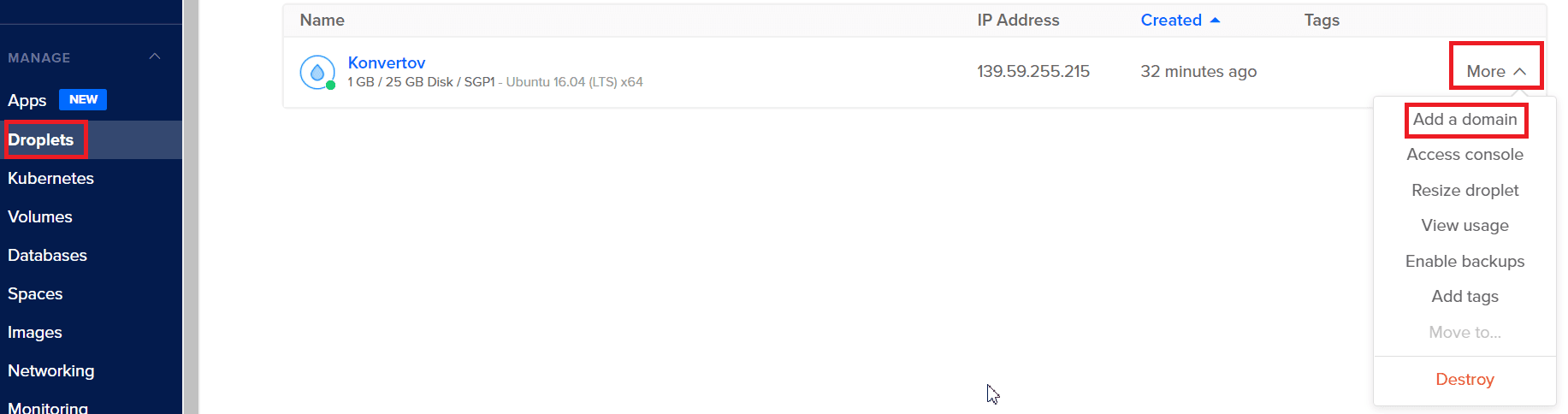This screenshot has width=1568, height=414.
Task: Sort the list by the Name column
Action: [322, 21]
